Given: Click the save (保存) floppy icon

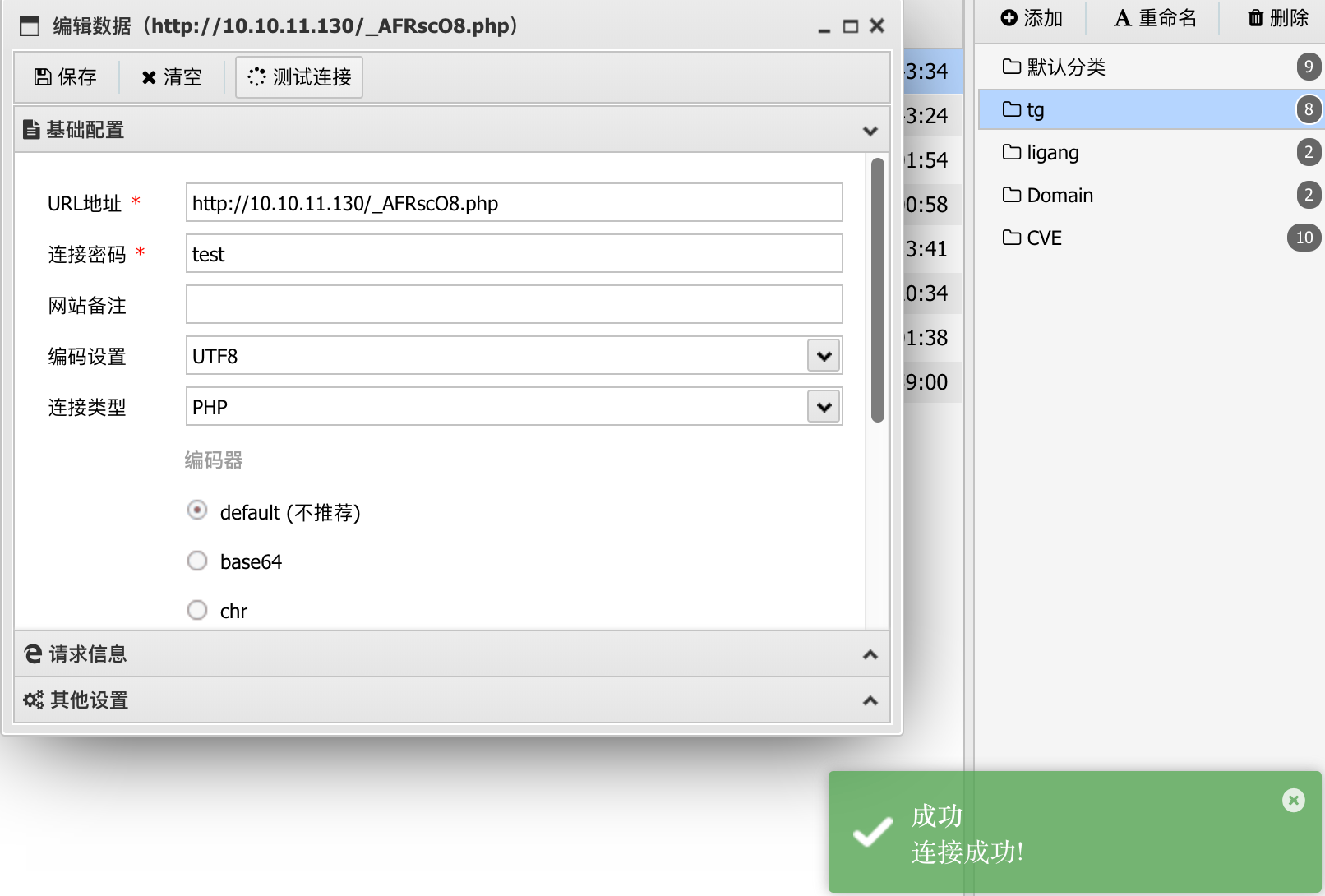Looking at the screenshot, I should 43,77.
